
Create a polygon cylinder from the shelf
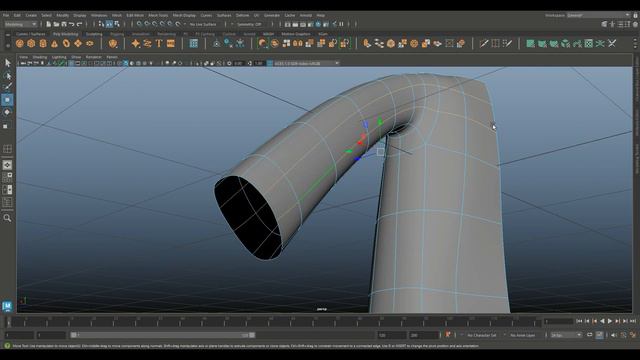pyautogui.click(x=43, y=43)
